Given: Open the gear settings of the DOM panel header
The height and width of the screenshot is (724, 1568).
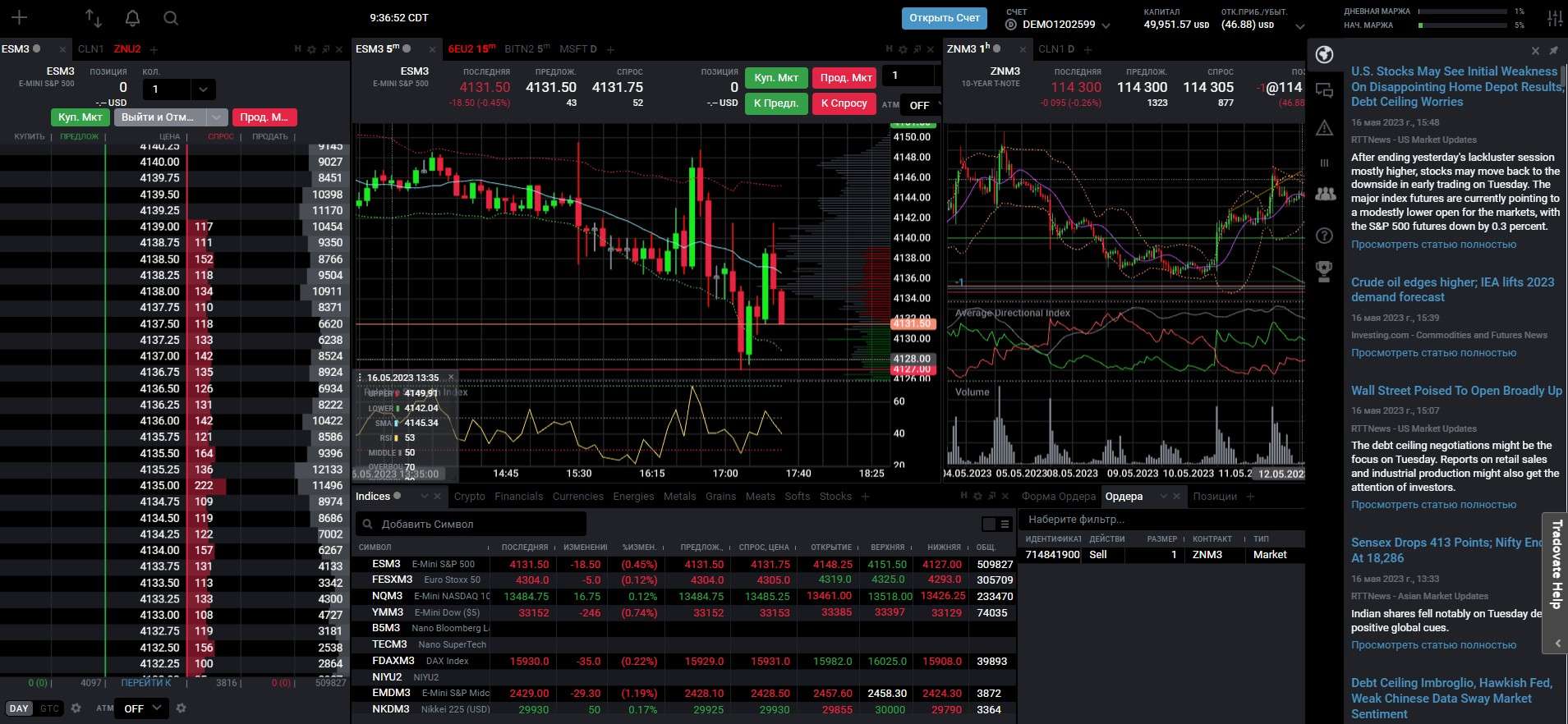Looking at the screenshot, I should coord(311,49).
